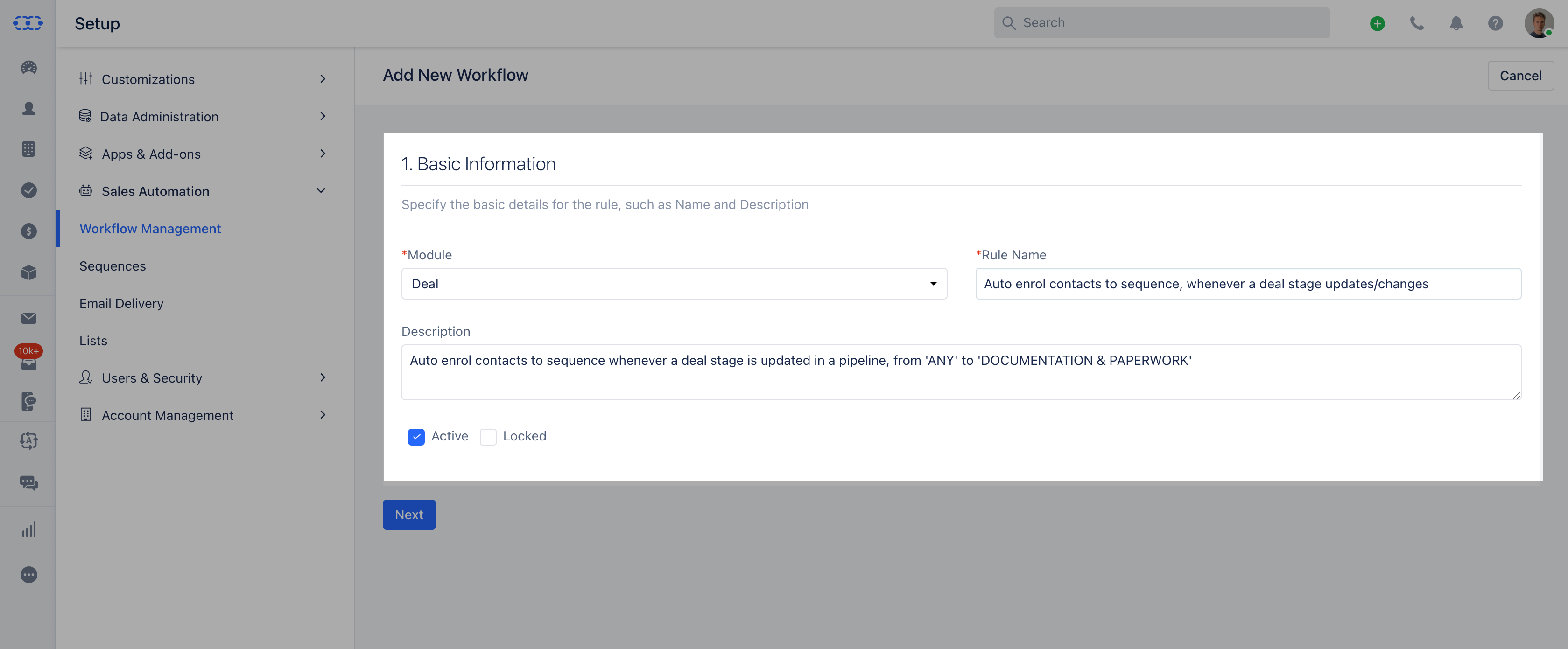Check the Locked checkbox

[488, 437]
